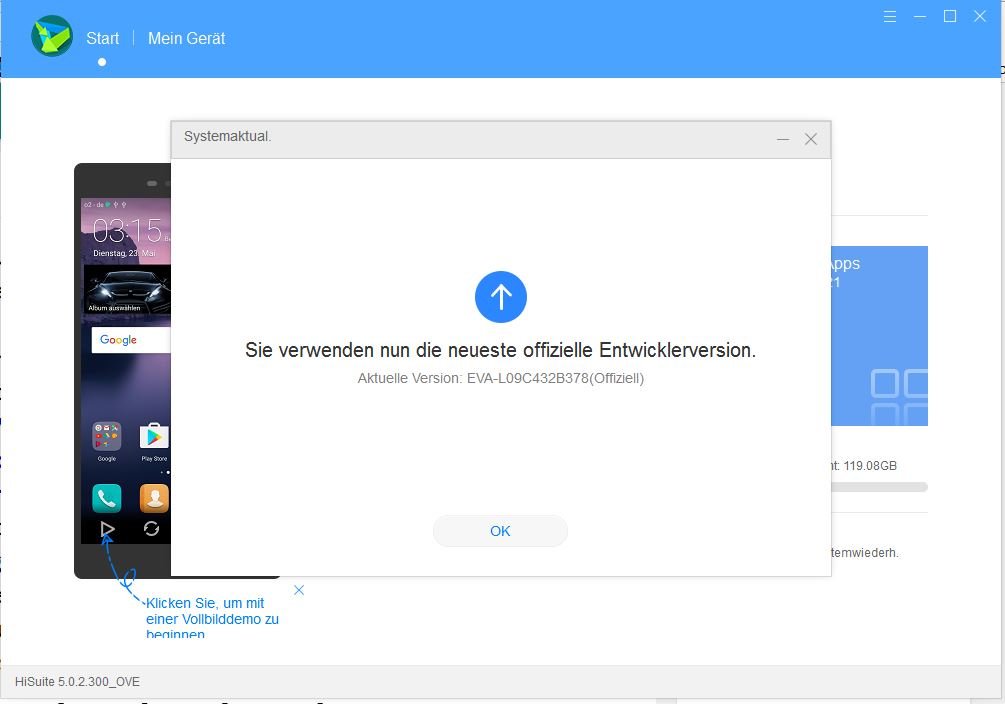Click the Klicken Sie, um mit einer Vollbilddemo hint text
Viewport: 1005px width, 704px height.
click(212, 618)
